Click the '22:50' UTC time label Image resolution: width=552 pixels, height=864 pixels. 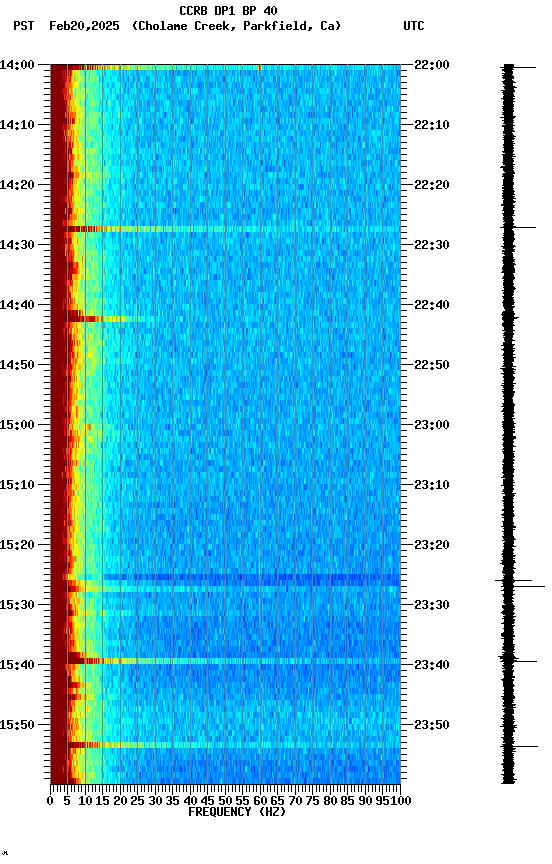[432, 365]
